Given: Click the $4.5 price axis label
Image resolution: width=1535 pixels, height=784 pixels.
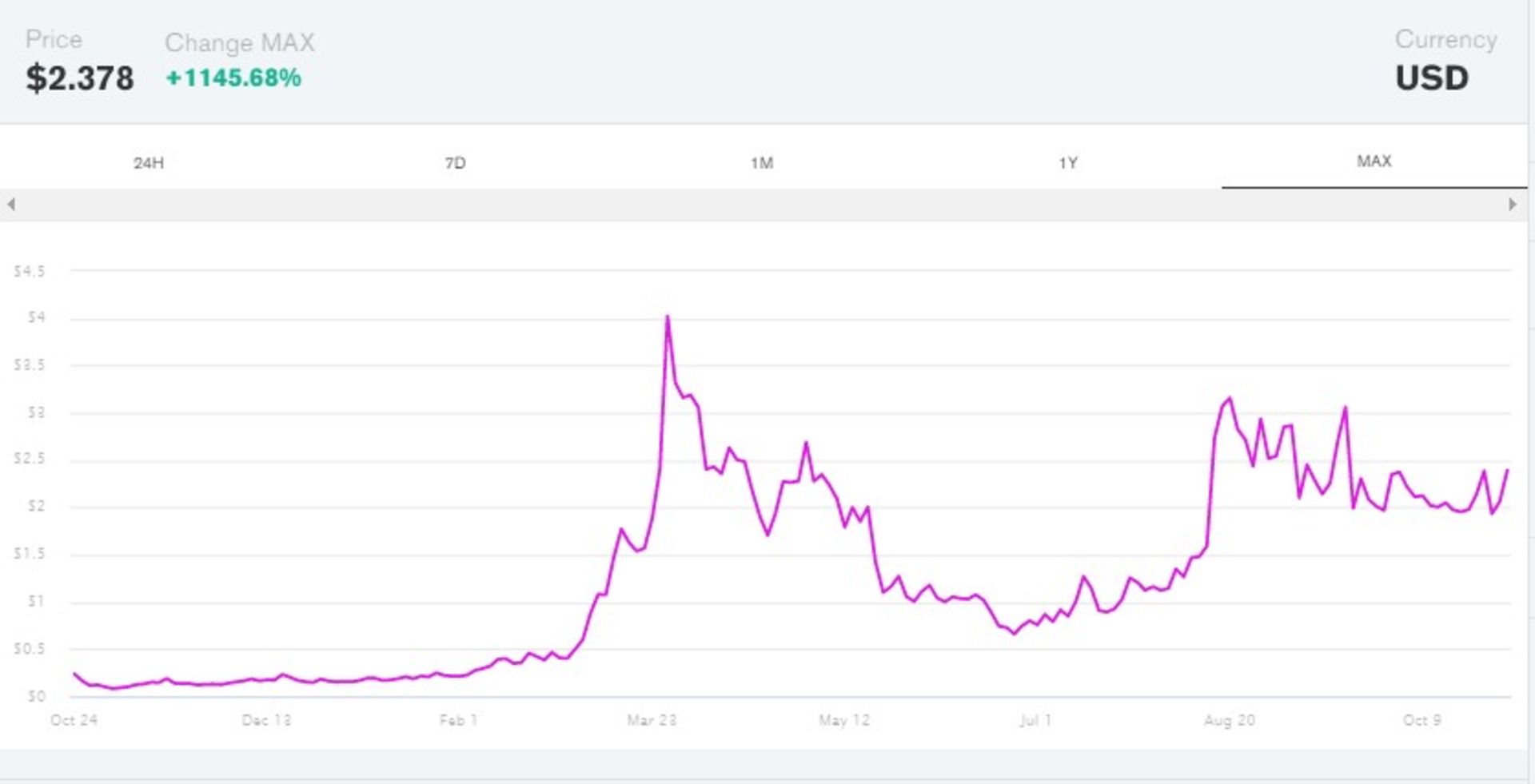Looking at the screenshot, I should [28, 271].
